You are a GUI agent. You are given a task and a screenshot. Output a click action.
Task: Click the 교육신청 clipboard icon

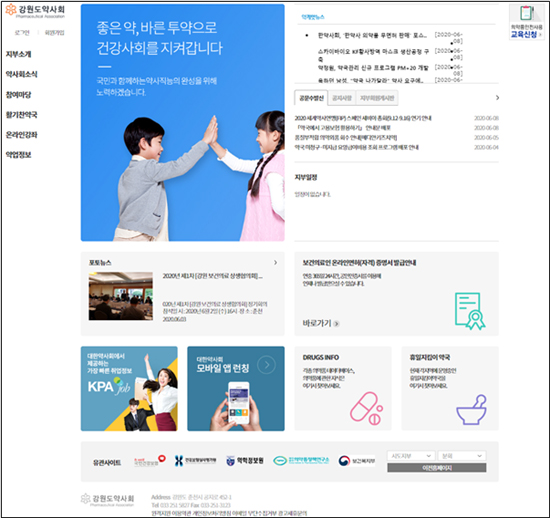click(526, 13)
